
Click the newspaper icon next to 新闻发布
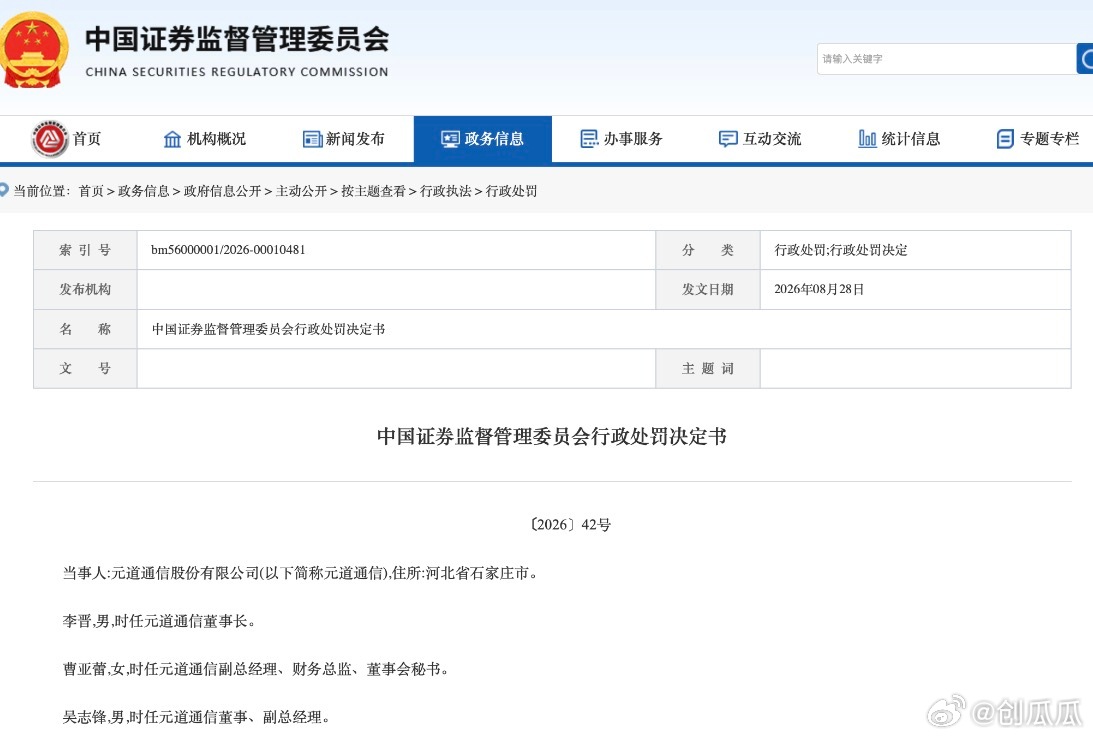[x=312, y=139]
